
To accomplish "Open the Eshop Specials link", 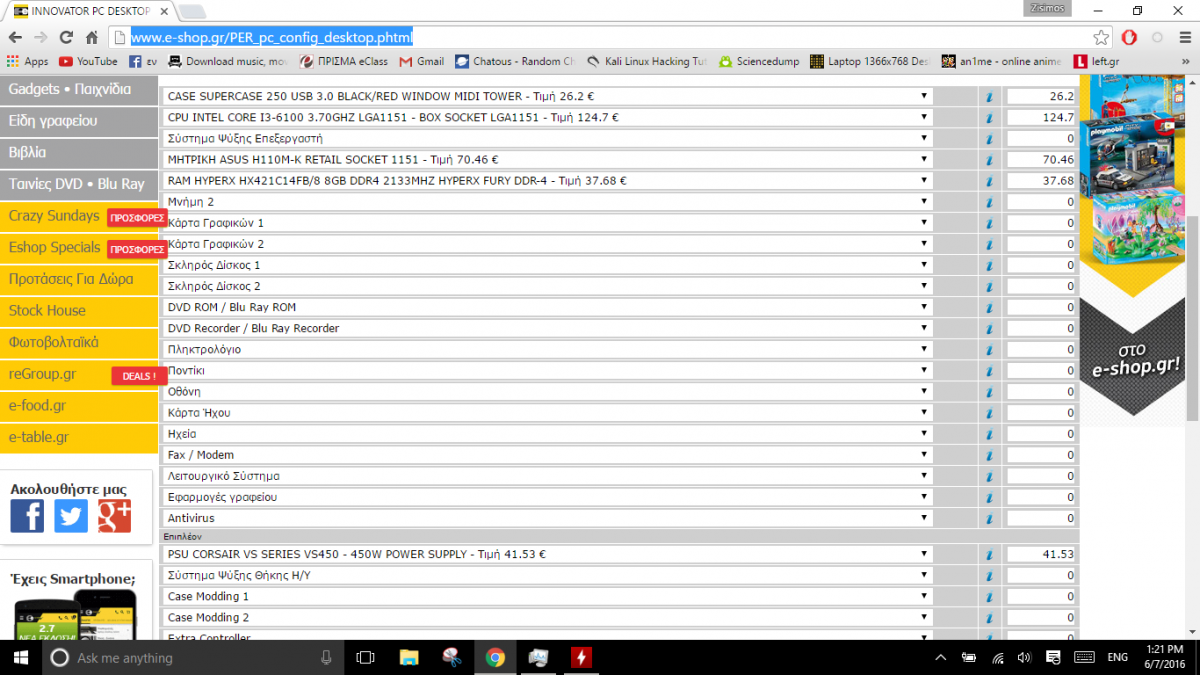I will tap(79, 247).
